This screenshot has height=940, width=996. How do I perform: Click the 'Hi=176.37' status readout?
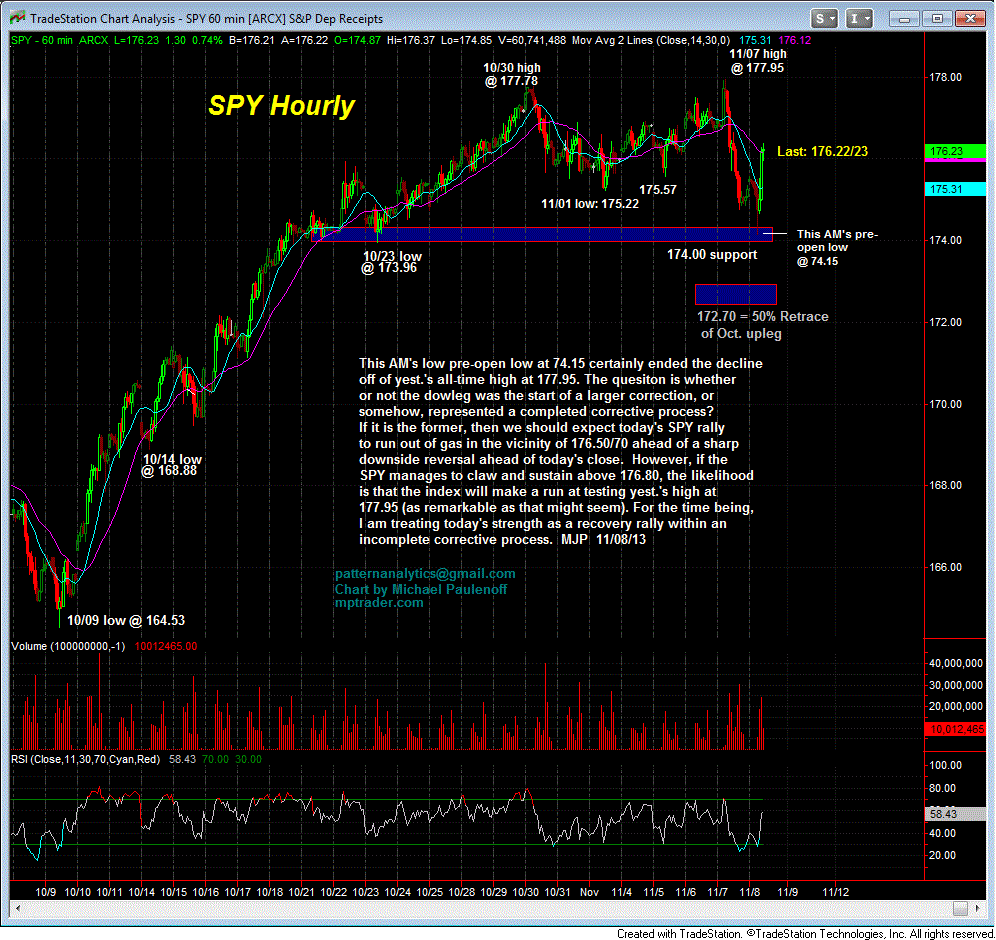click(x=410, y=40)
